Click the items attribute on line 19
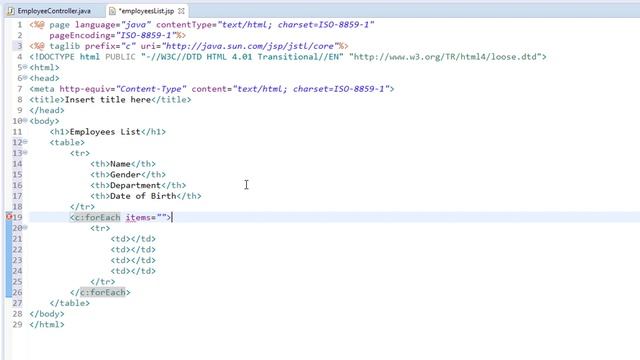Viewport: 640px width, 360px height. click(138, 218)
